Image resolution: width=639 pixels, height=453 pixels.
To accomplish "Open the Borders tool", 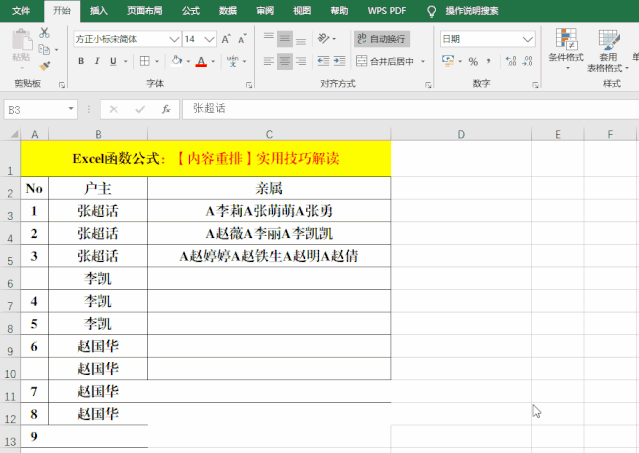I will click(x=146, y=61).
